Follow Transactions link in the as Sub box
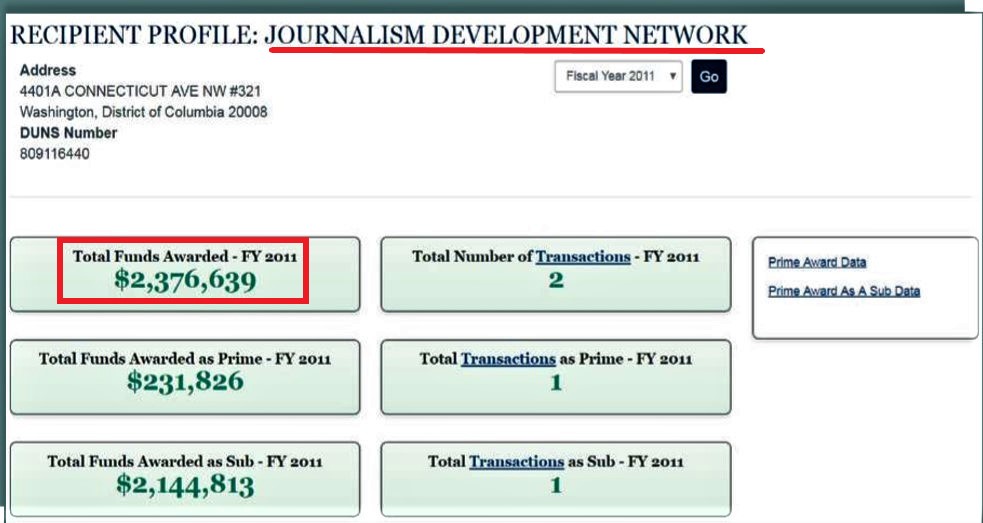The width and height of the screenshot is (983, 523). (x=516, y=461)
